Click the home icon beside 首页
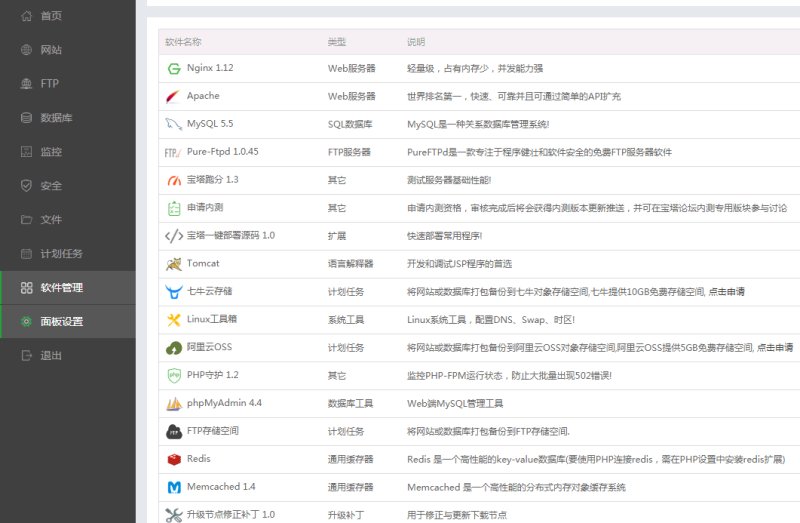 27,16
